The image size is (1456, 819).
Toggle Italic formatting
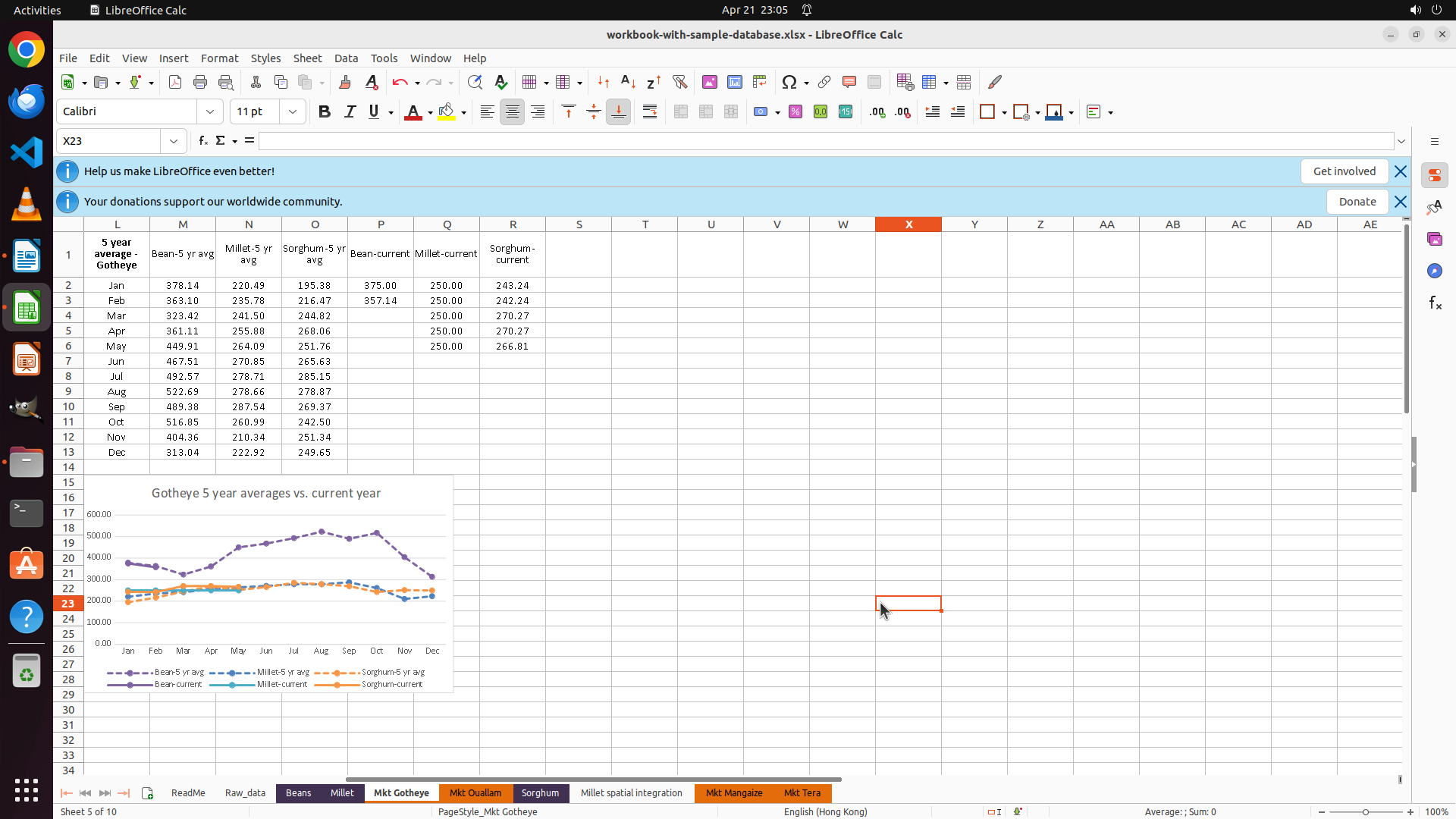(x=350, y=111)
